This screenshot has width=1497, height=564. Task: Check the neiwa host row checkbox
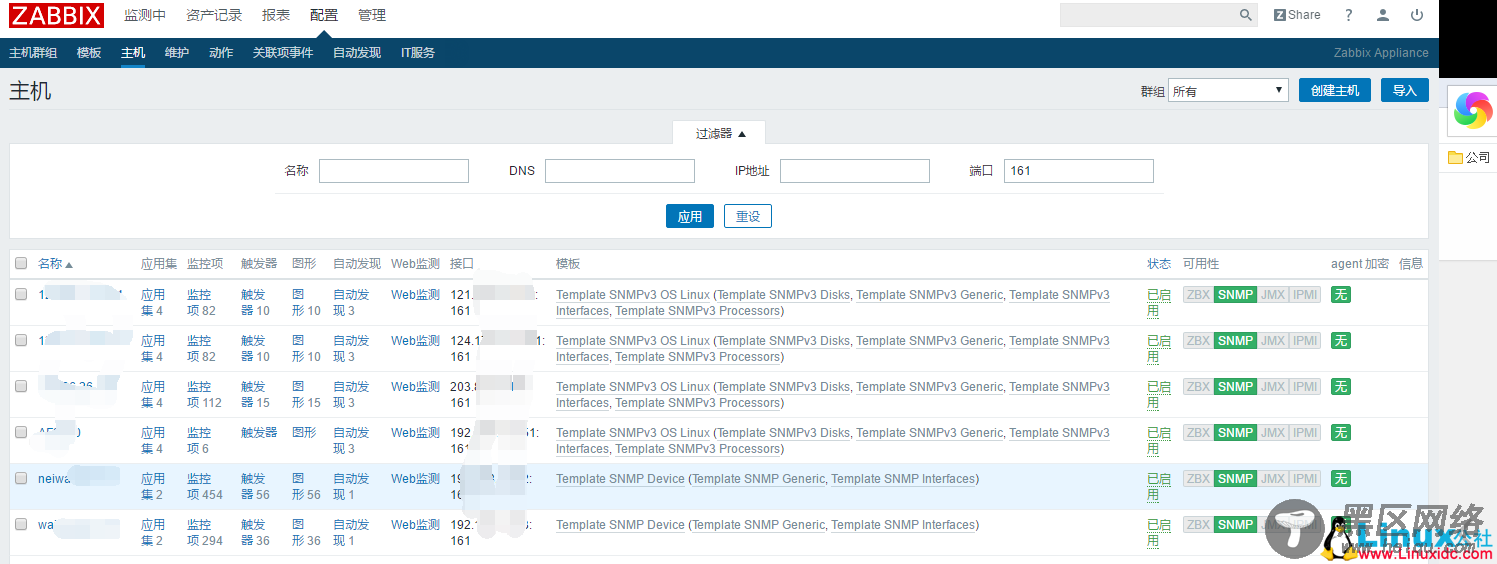[x=21, y=479]
